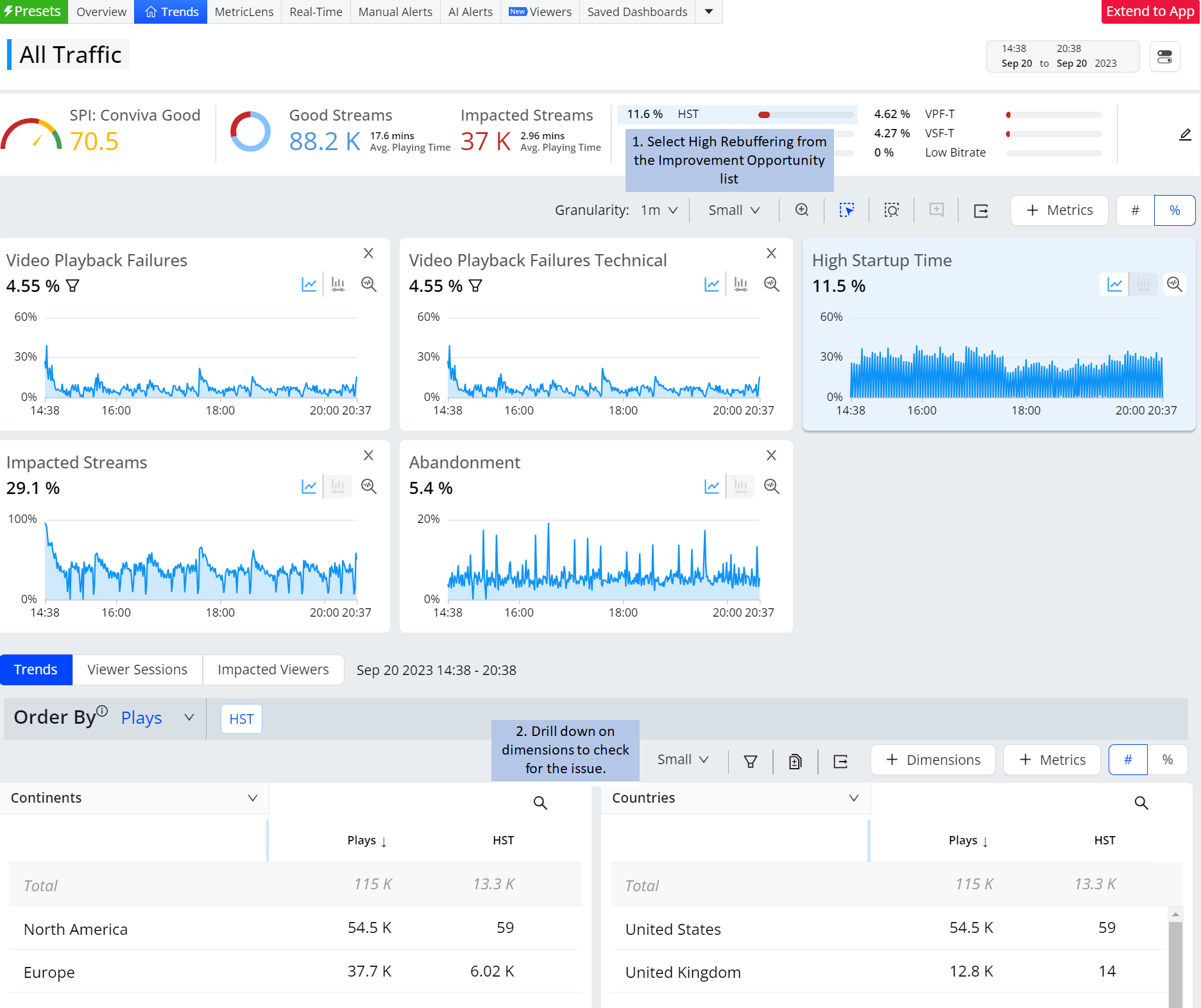Click export icon beside Metrics button
Viewport: 1201px width, 1008px height.
point(981,210)
